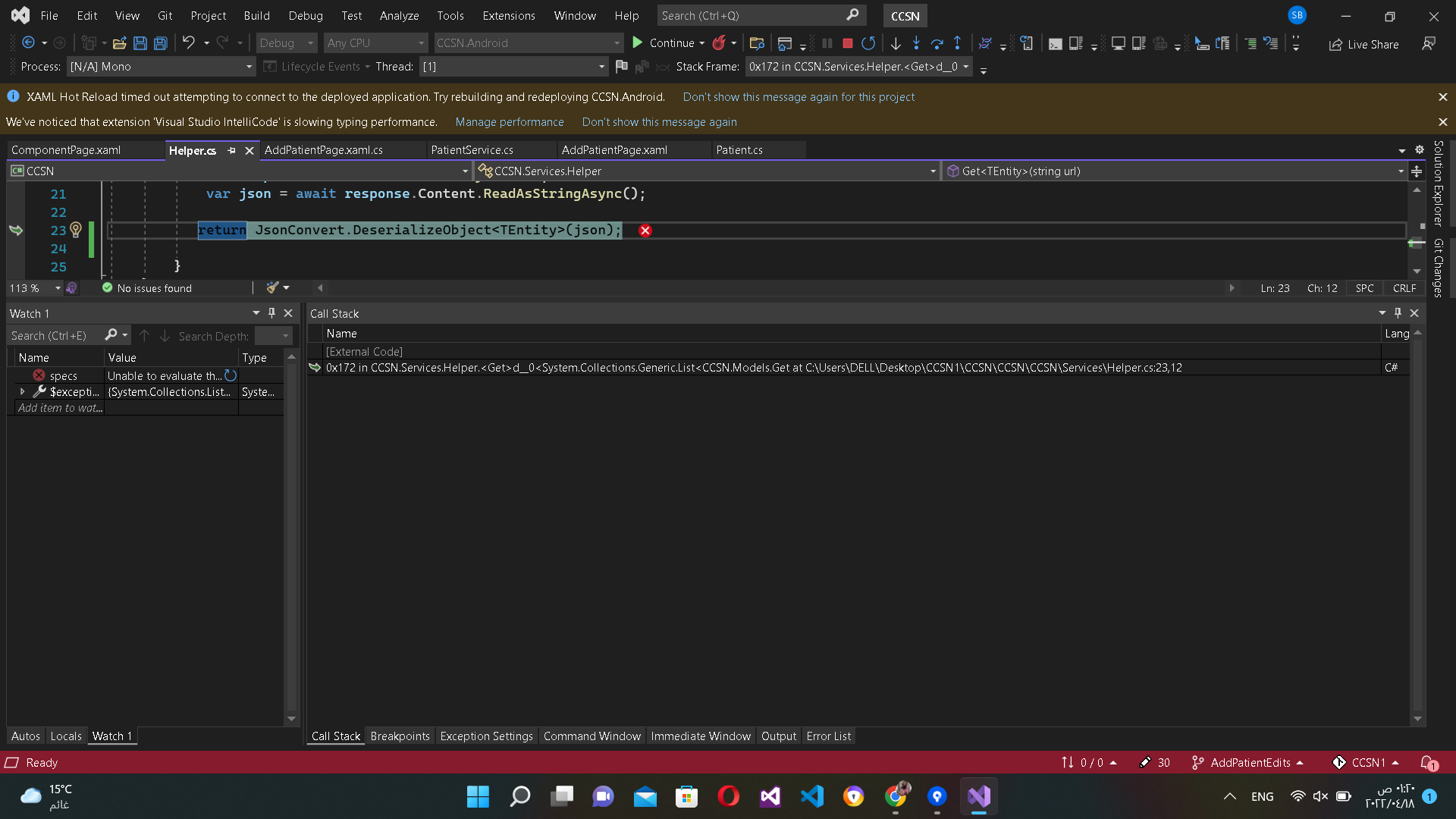The image size is (1456, 819).
Task: Click green Continue play icon
Action: click(x=638, y=43)
